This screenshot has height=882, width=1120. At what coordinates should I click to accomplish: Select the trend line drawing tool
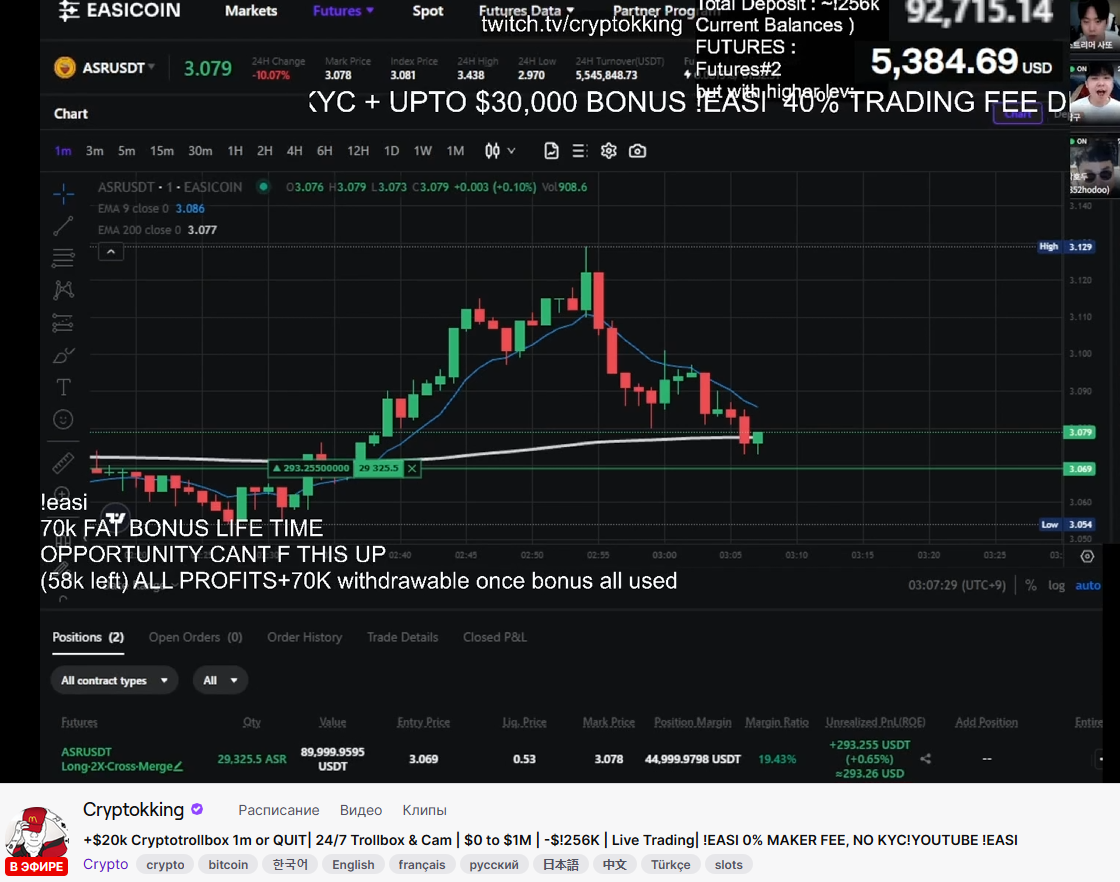pyautogui.click(x=64, y=226)
